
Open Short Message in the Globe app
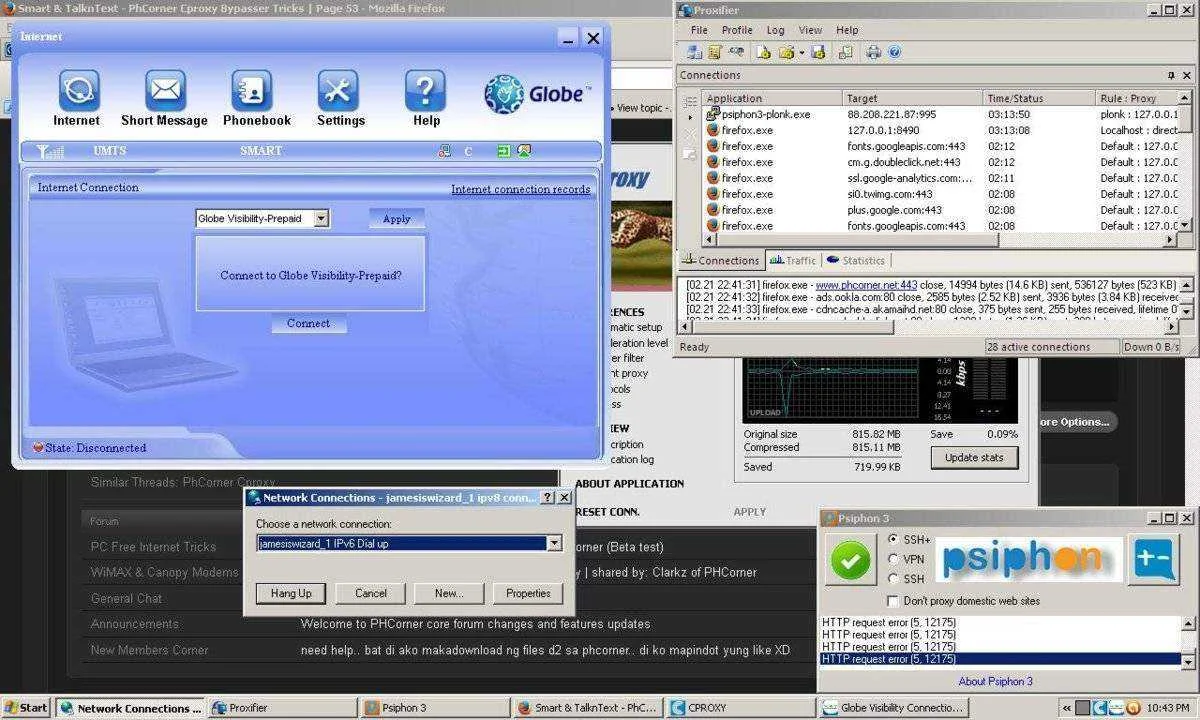[x=164, y=98]
